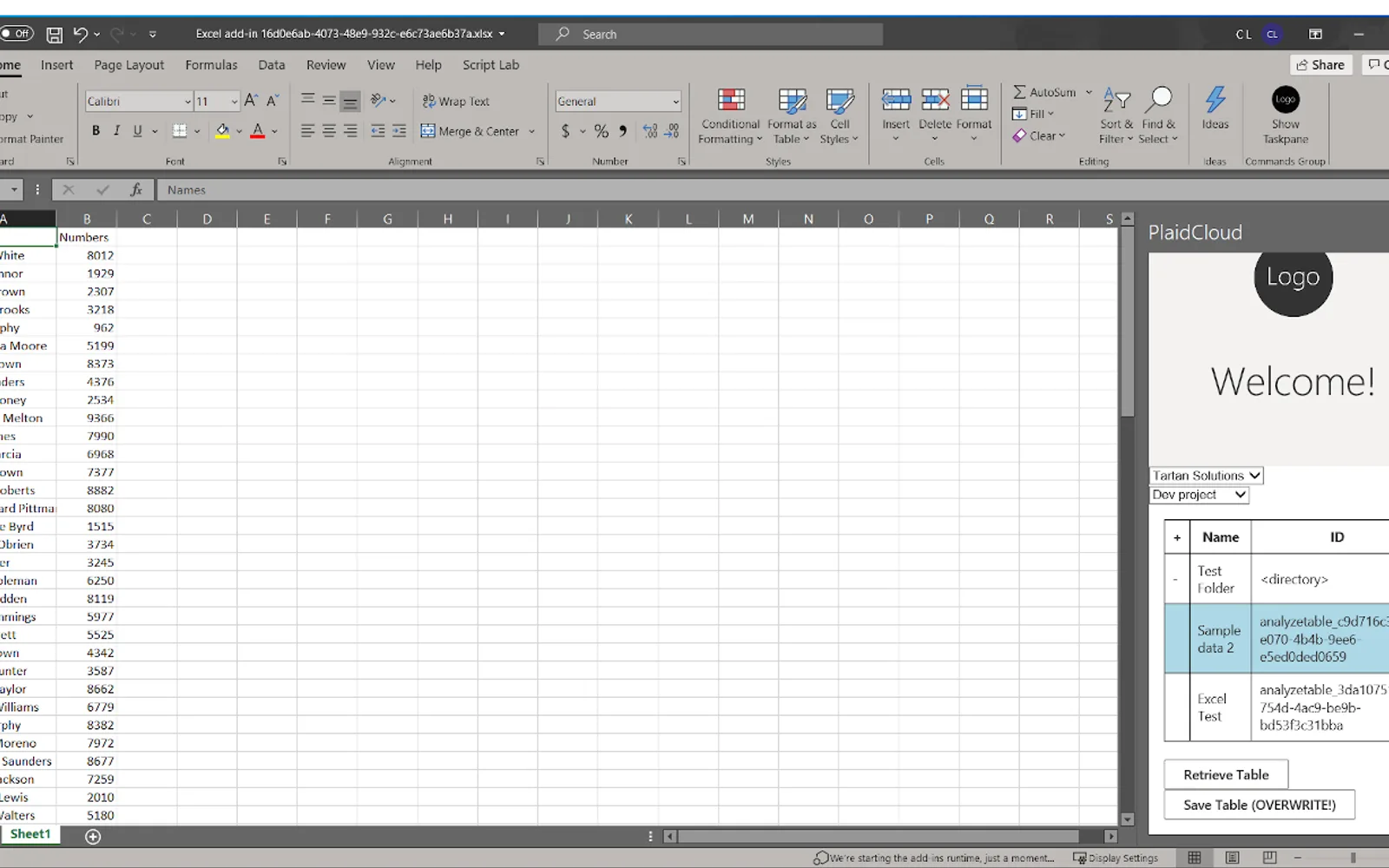Click Increase Font Size icon
This screenshot has width=1389, height=868.
pos(251,101)
